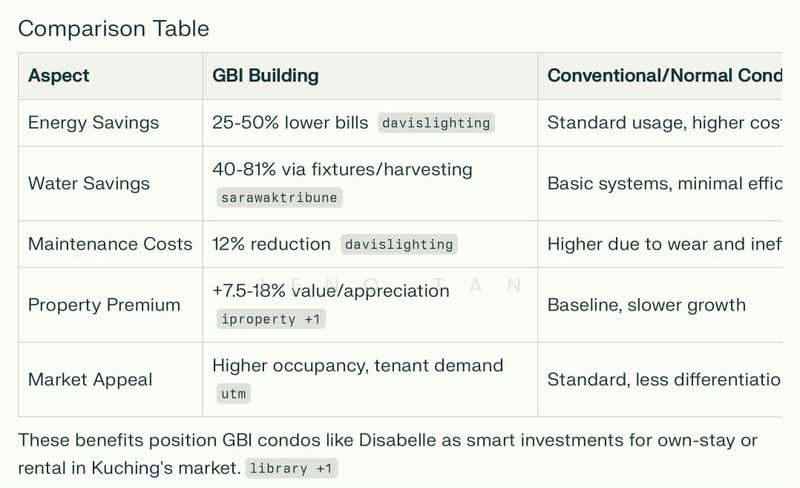Click the Conventional/Normal Condo column header
This screenshot has height=488, width=800.
664,76
